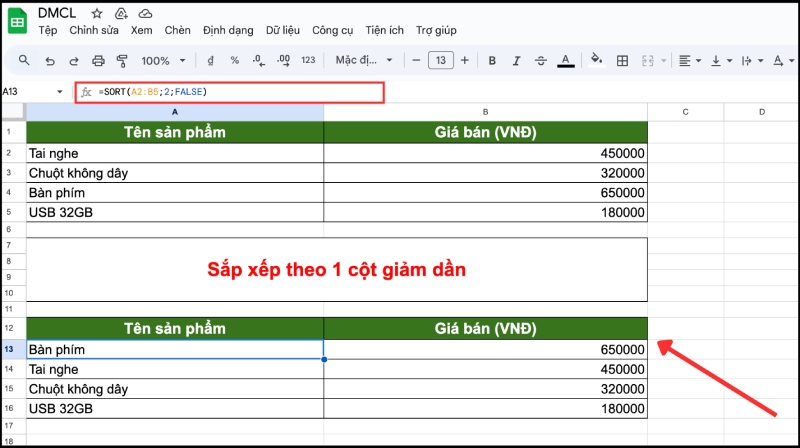Open the Tệp menu

click(x=48, y=30)
